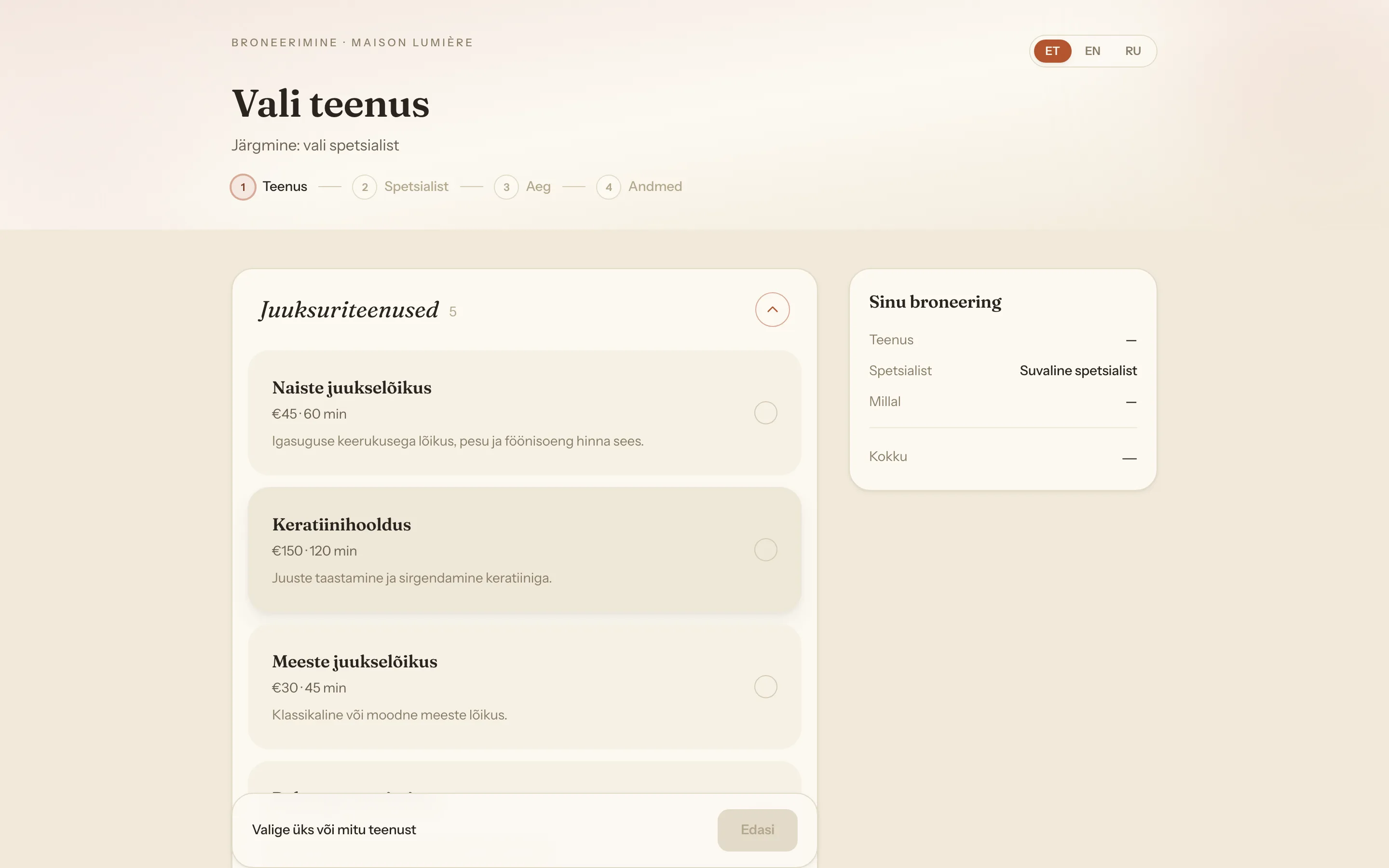The width and height of the screenshot is (1389, 868).
Task: Go to step 3 Aeg
Action: (522, 187)
